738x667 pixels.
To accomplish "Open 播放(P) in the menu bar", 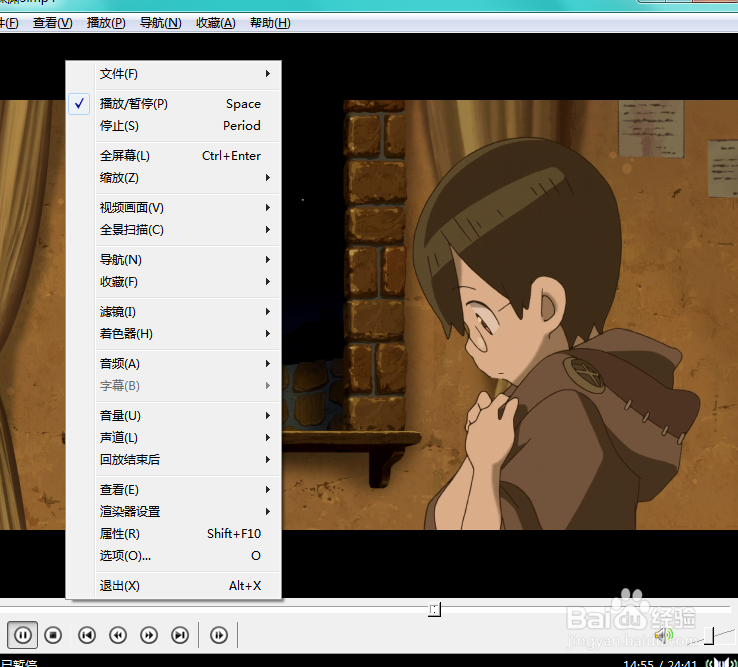I will pyautogui.click(x=106, y=23).
